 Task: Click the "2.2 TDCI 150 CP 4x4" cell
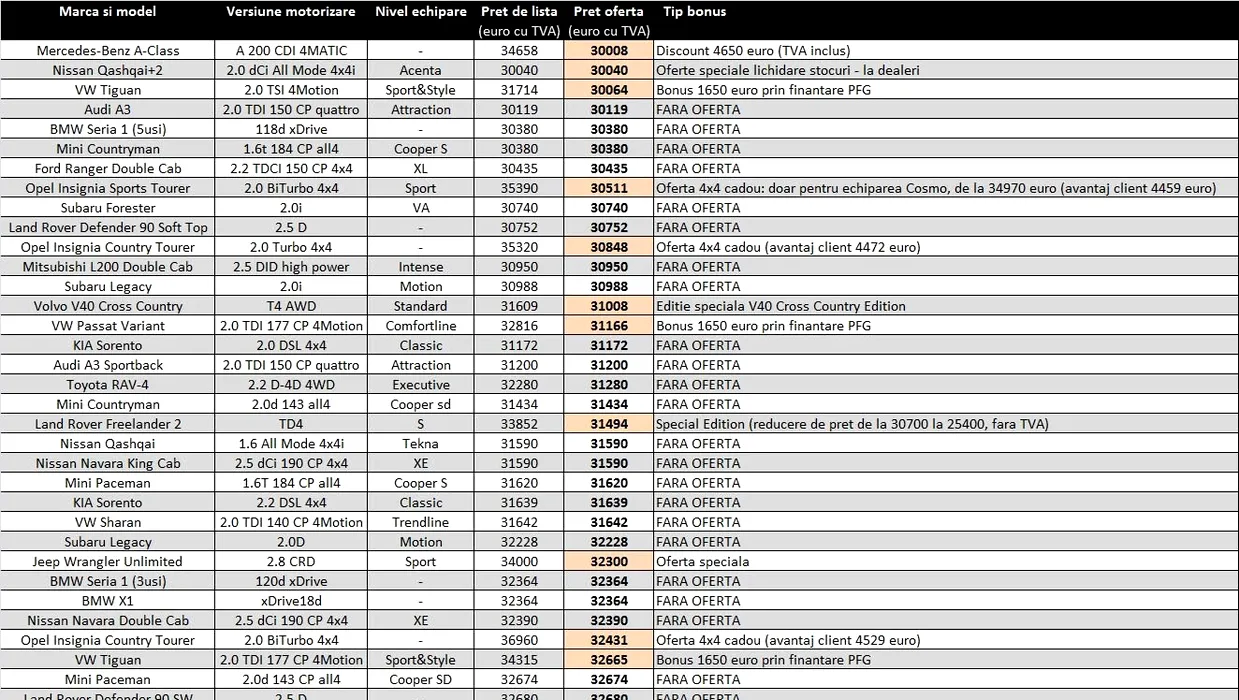pyautogui.click(x=291, y=169)
